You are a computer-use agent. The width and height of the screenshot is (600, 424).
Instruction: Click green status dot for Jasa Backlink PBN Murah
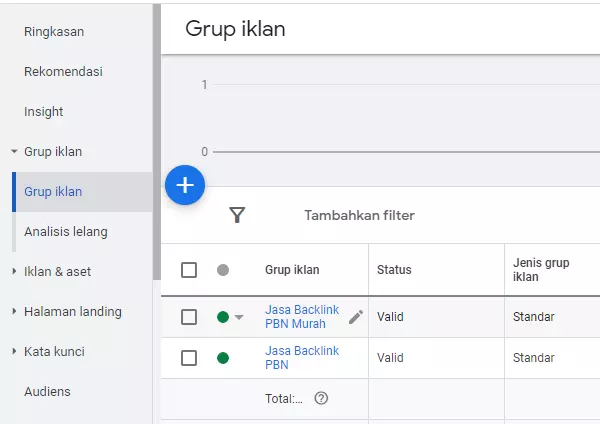pyautogui.click(x=223, y=317)
